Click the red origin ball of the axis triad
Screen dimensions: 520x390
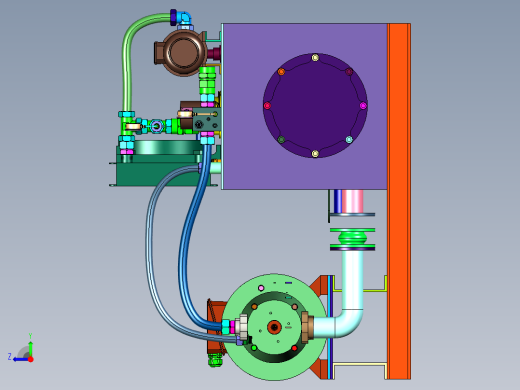click(31, 359)
